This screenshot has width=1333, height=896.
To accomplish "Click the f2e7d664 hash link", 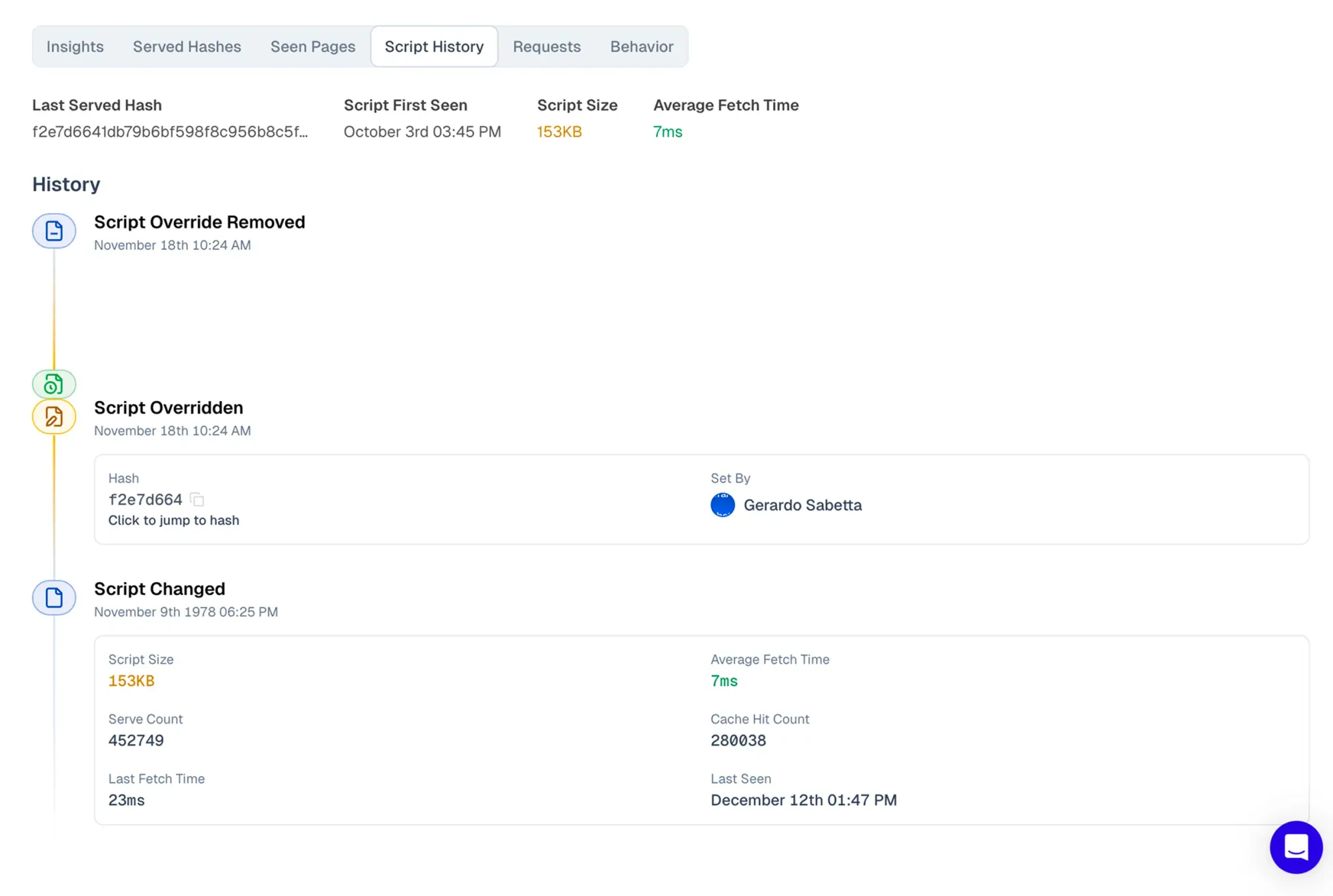I will click(145, 500).
